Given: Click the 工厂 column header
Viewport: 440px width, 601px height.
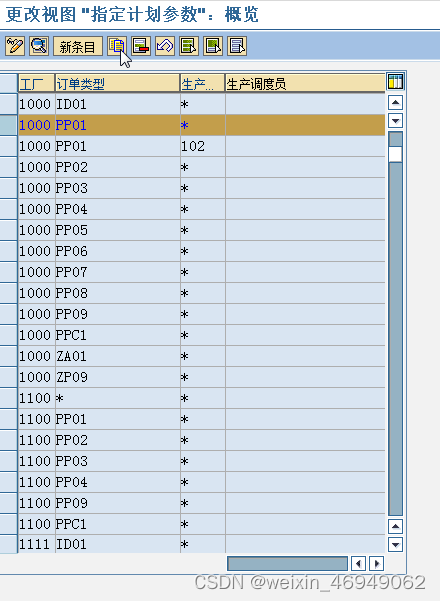Looking at the screenshot, I should (x=36, y=84).
